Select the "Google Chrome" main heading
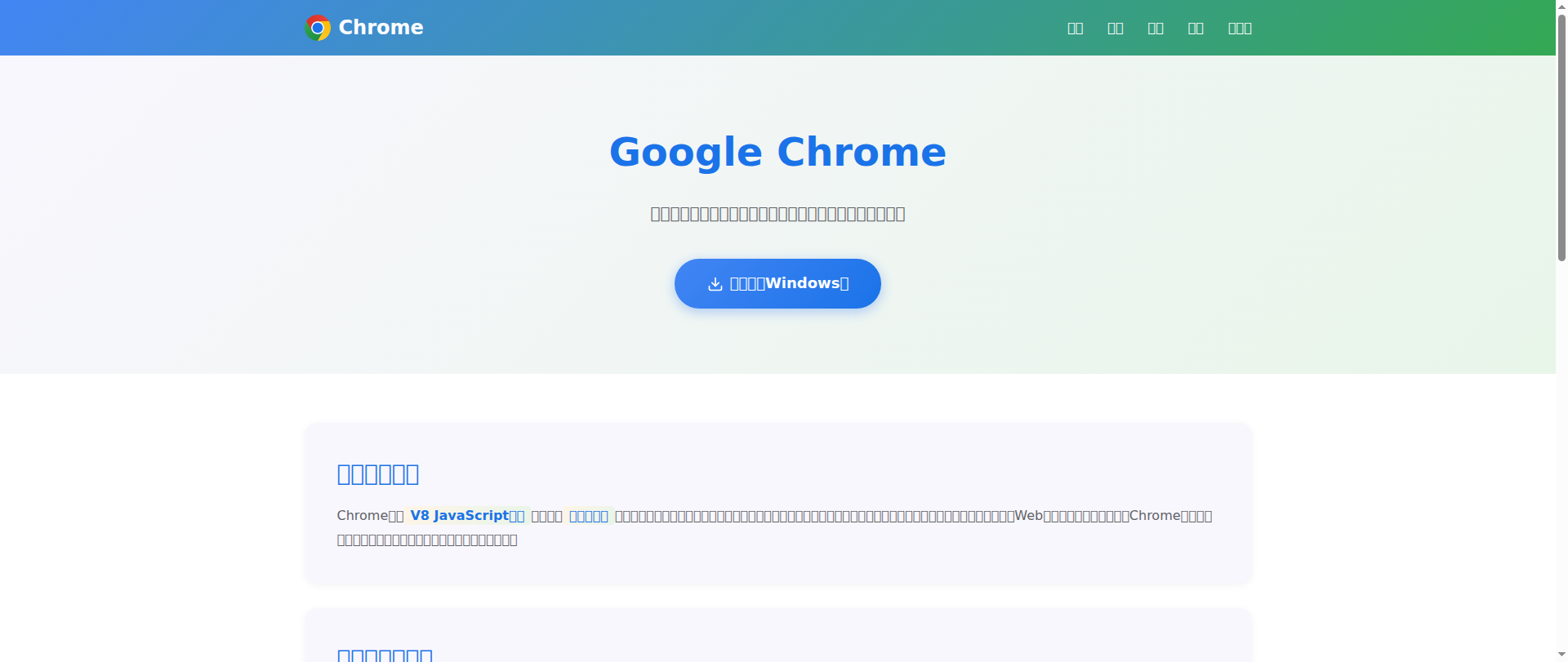This screenshot has width=1568, height=662. click(777, 152)
